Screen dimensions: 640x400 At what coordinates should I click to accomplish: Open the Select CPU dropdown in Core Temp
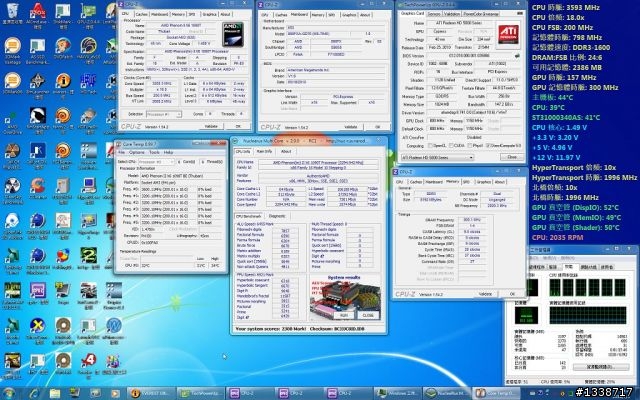[156, 162]
